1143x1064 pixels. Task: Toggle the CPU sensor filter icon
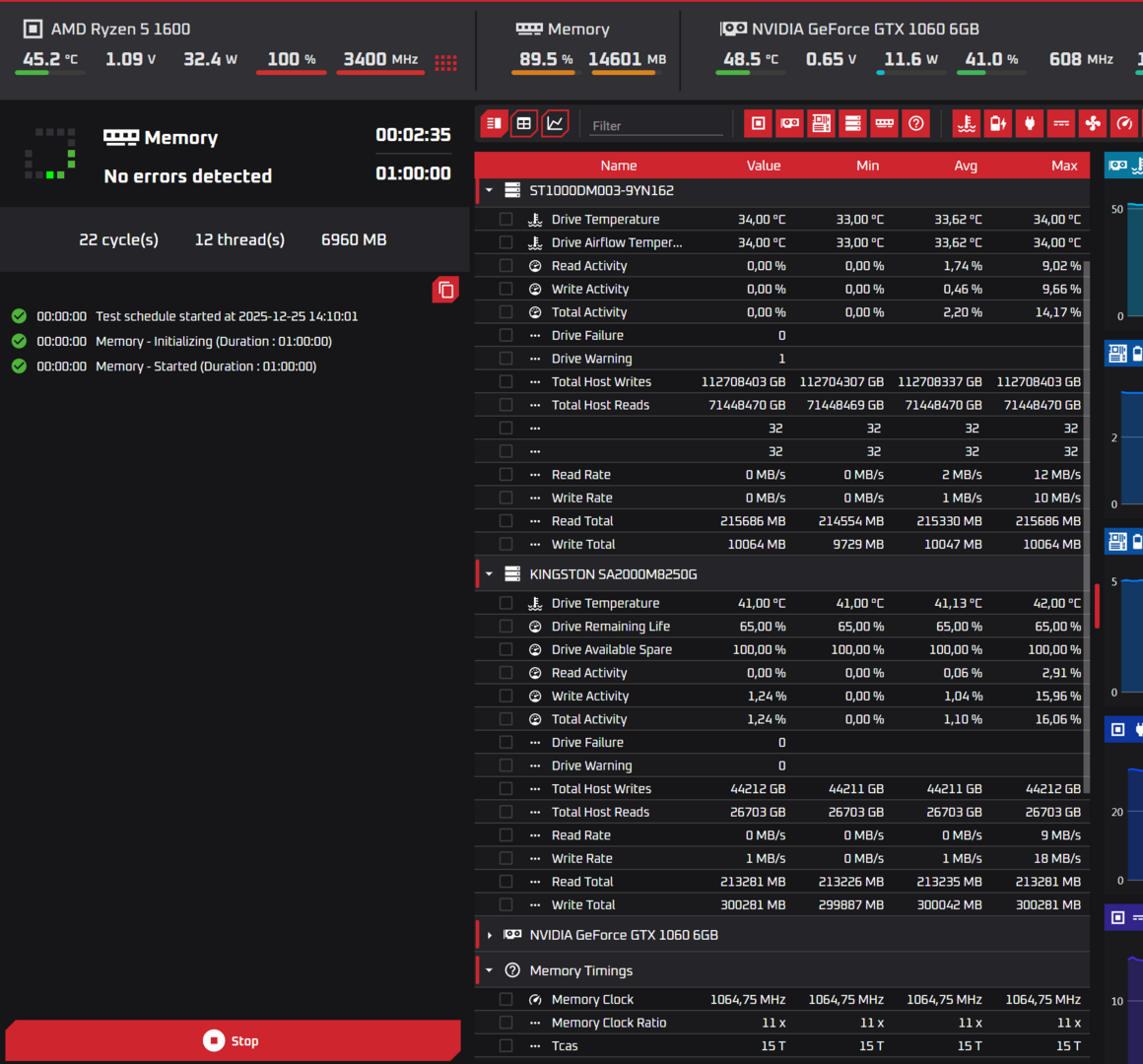758,123
